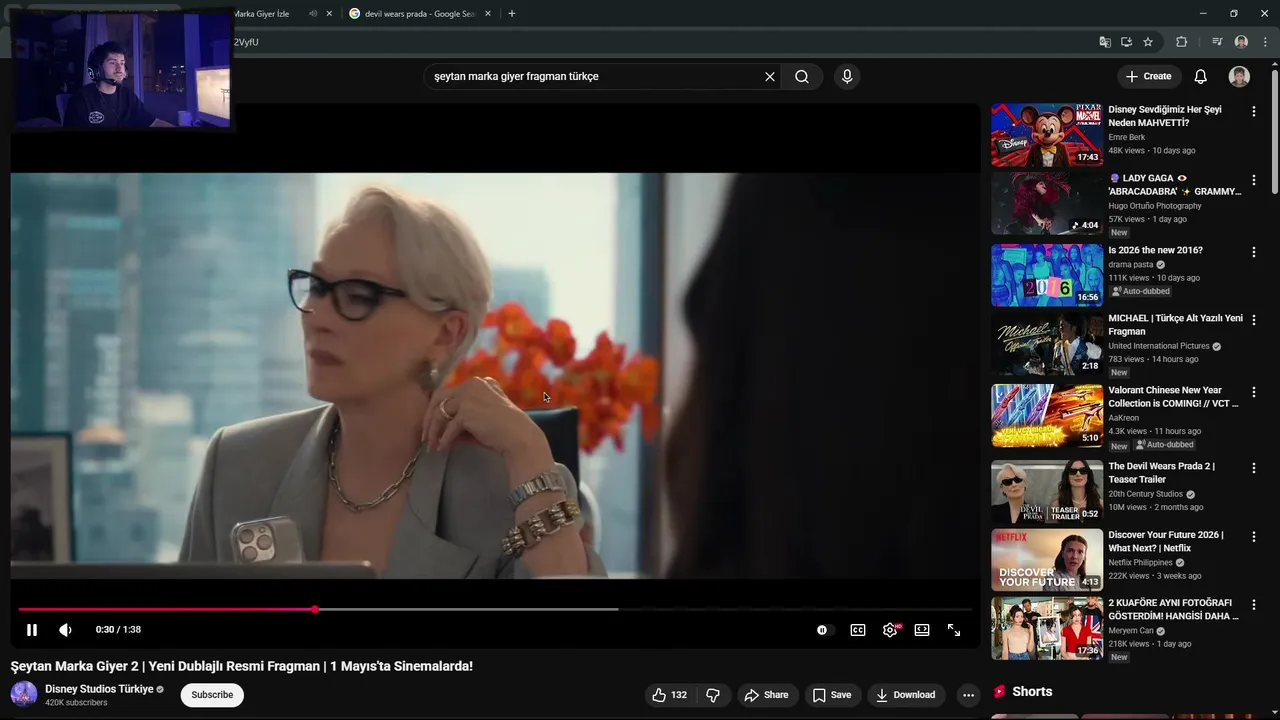Clear the search query with X
1280x720 pixels.
(x=770, y=77)
